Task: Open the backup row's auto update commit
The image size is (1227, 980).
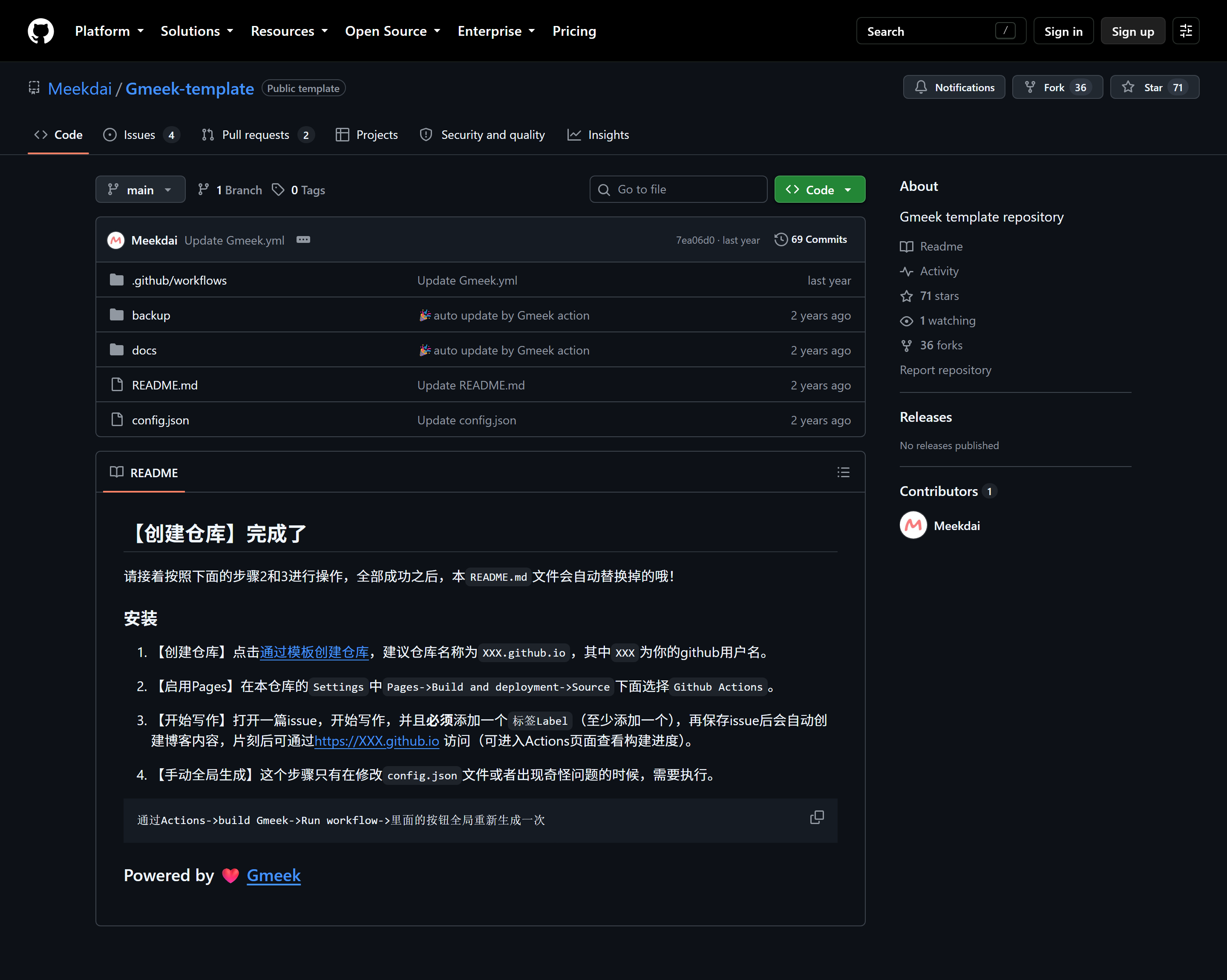Action: coord(504,315)
